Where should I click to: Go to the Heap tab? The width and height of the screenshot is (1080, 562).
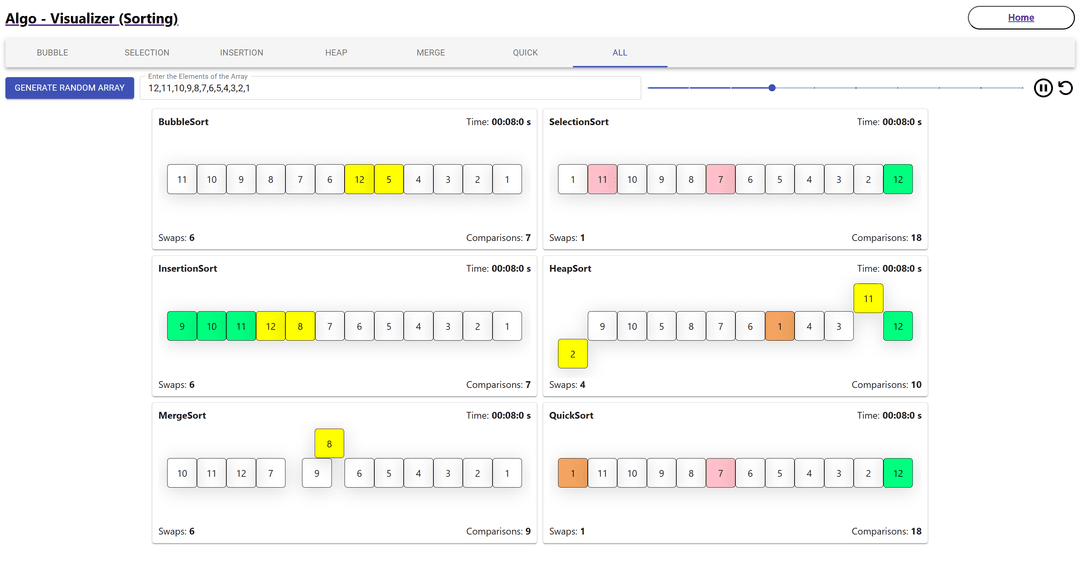[x=336, y=53]
